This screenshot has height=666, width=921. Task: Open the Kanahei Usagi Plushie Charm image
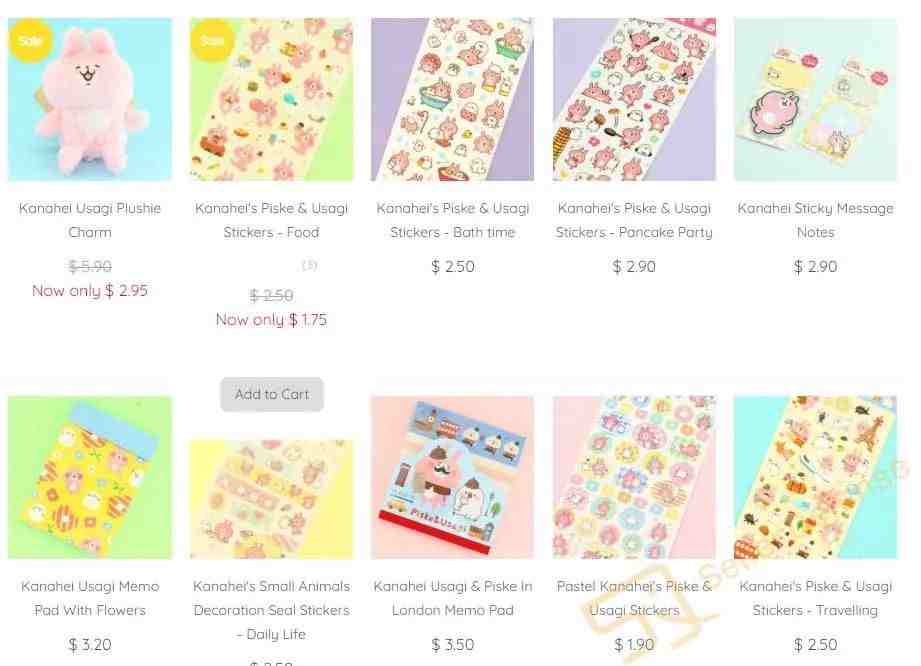[x=90, y=99]
